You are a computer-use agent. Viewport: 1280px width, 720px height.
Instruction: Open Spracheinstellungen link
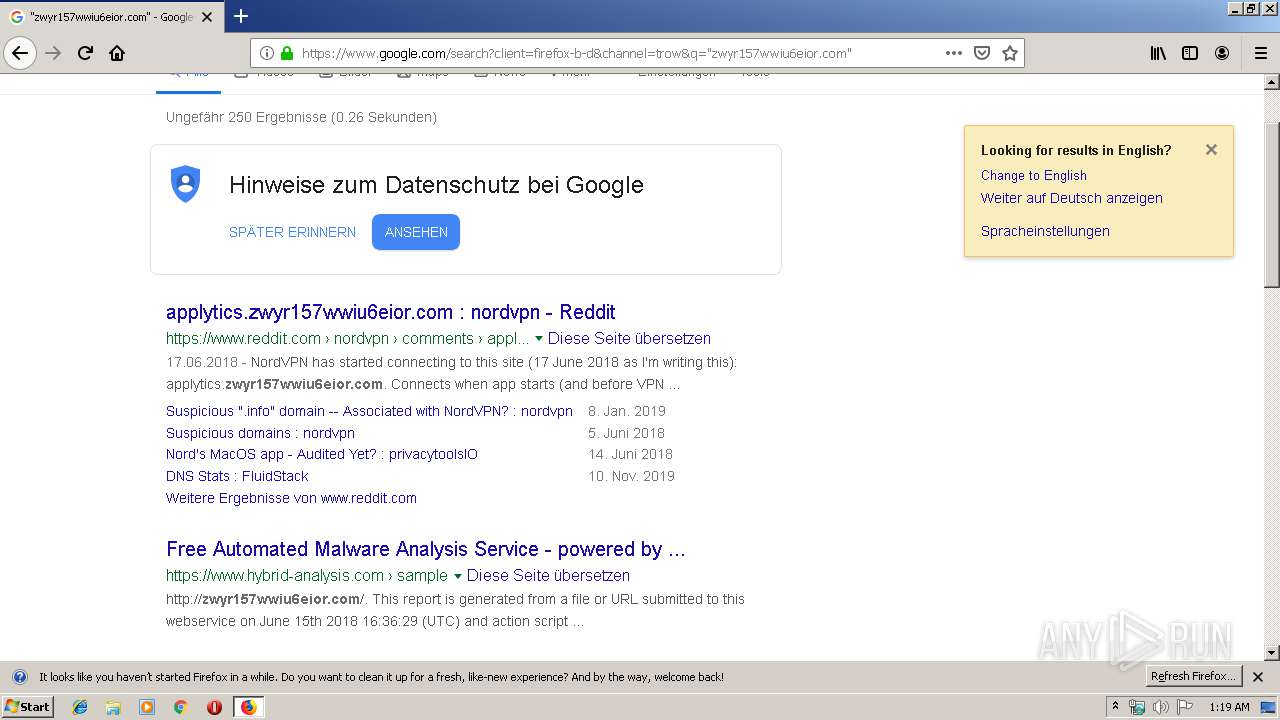[x=1045, y=231]
